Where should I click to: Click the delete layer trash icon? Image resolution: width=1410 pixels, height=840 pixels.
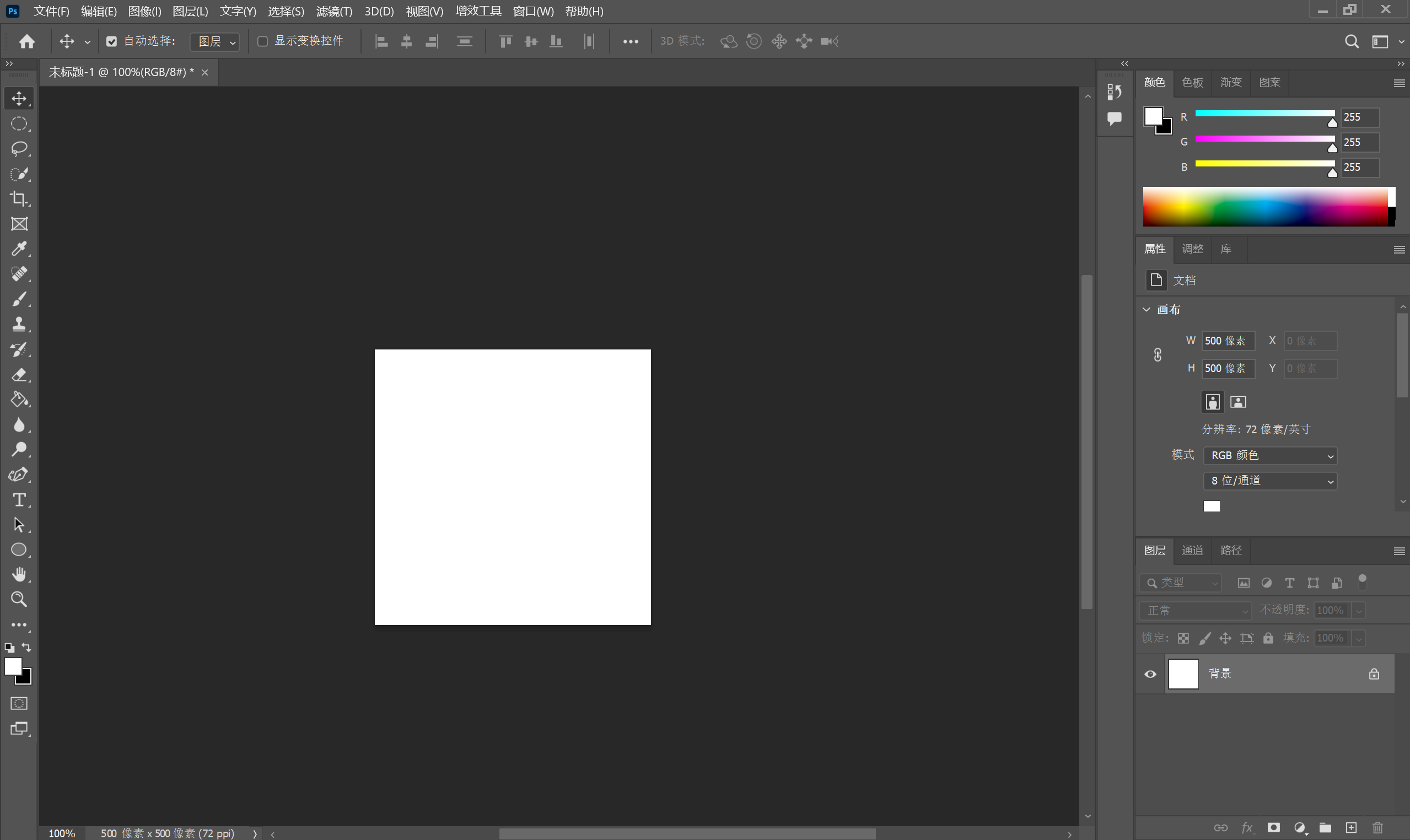click(1377, 828)
